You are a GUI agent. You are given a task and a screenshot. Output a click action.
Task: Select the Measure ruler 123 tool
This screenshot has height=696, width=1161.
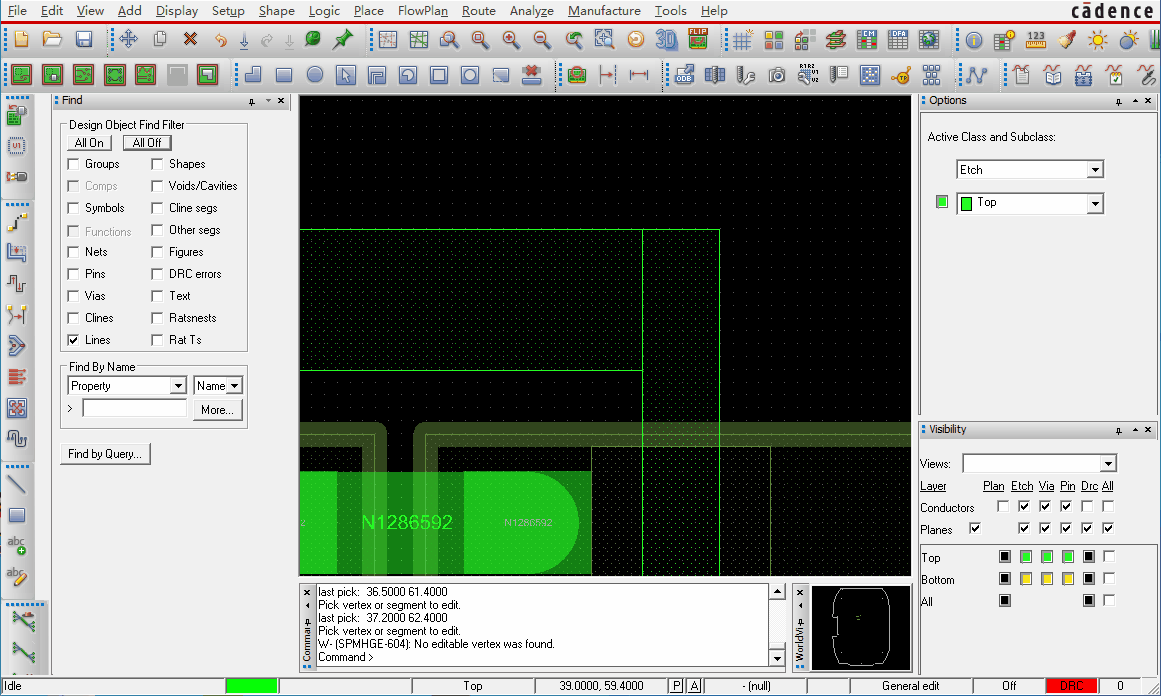click(1036, 39)
